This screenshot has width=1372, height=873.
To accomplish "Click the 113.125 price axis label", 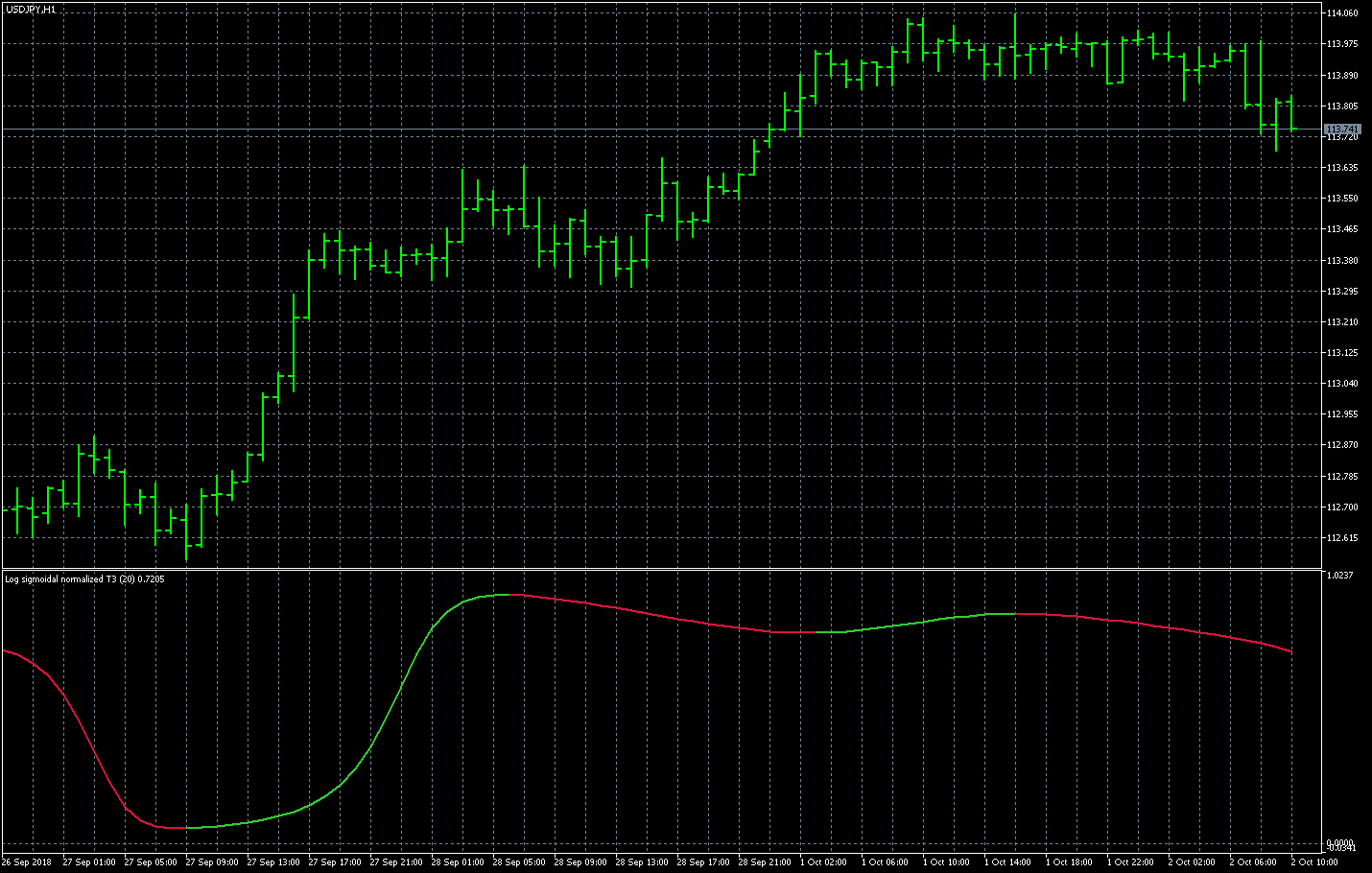I will point(1342,353).
